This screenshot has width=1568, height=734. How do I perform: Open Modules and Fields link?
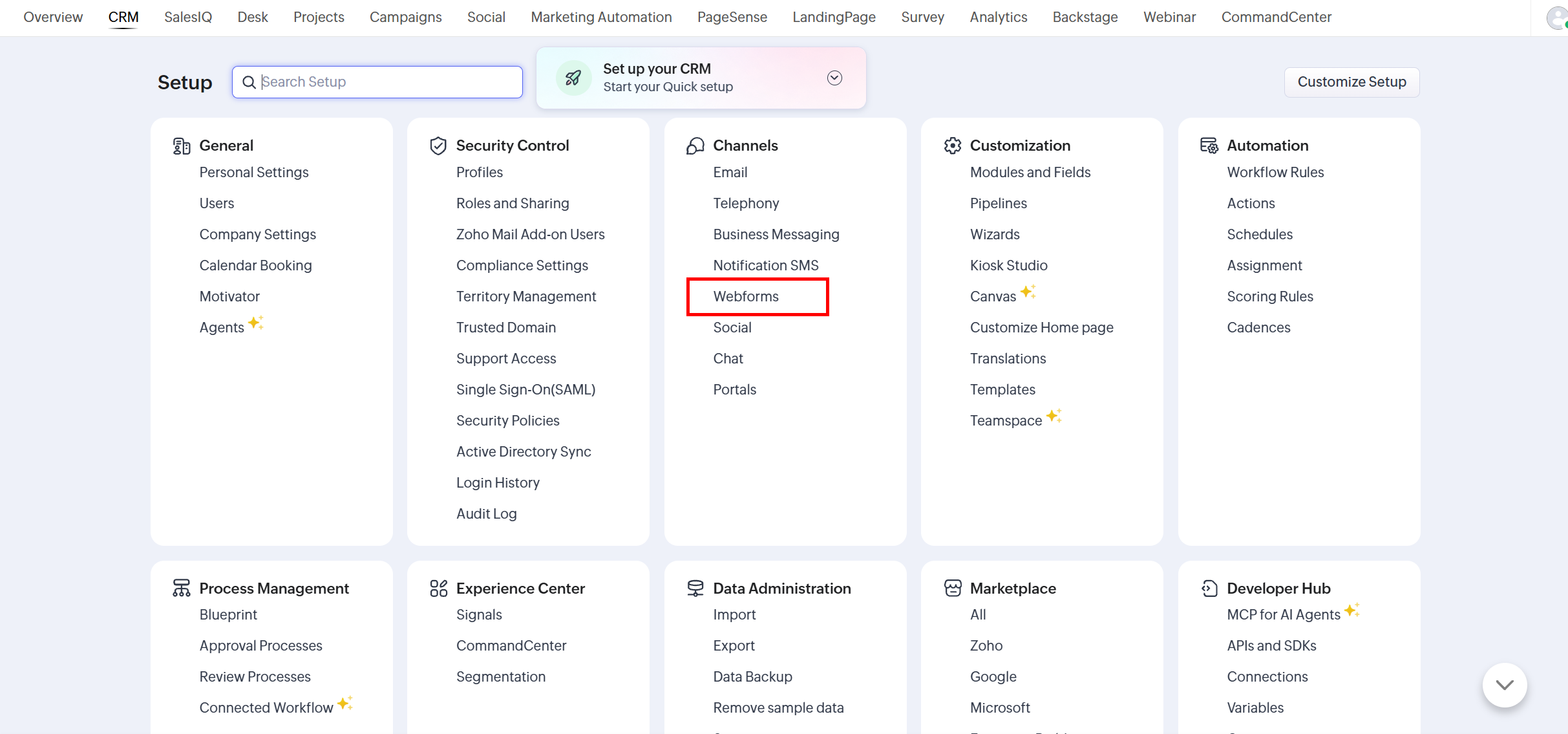pos(1030,172)
